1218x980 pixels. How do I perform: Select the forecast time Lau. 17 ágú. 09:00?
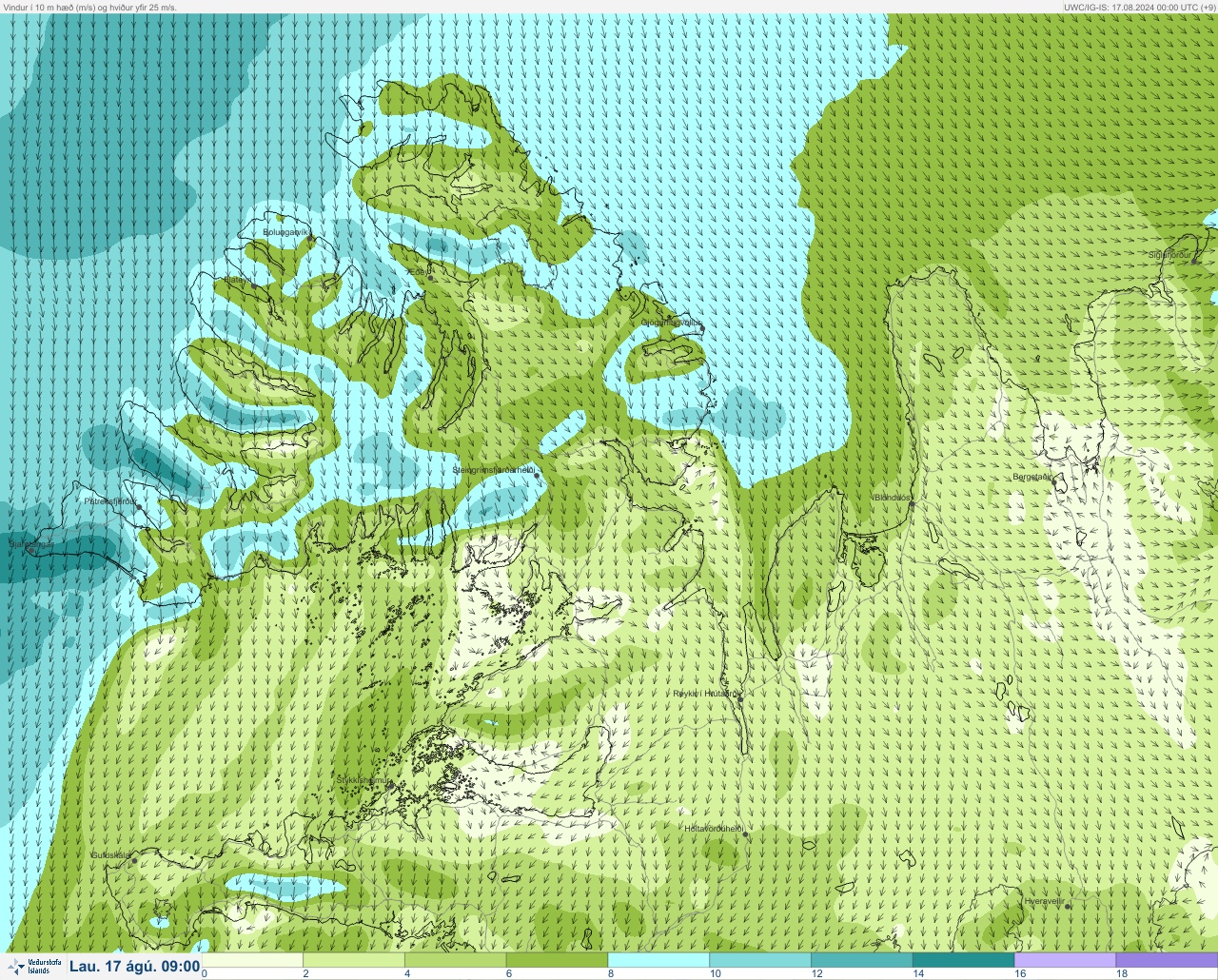click(x=134, y=967)
